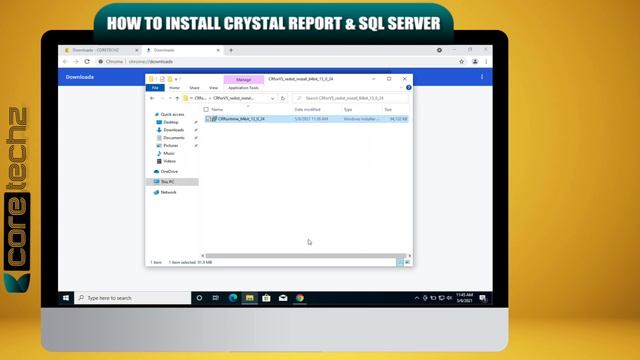Open Pictures in navigation pane
Image resolution: width=640 pixels, height=360 pixels.
171,146
